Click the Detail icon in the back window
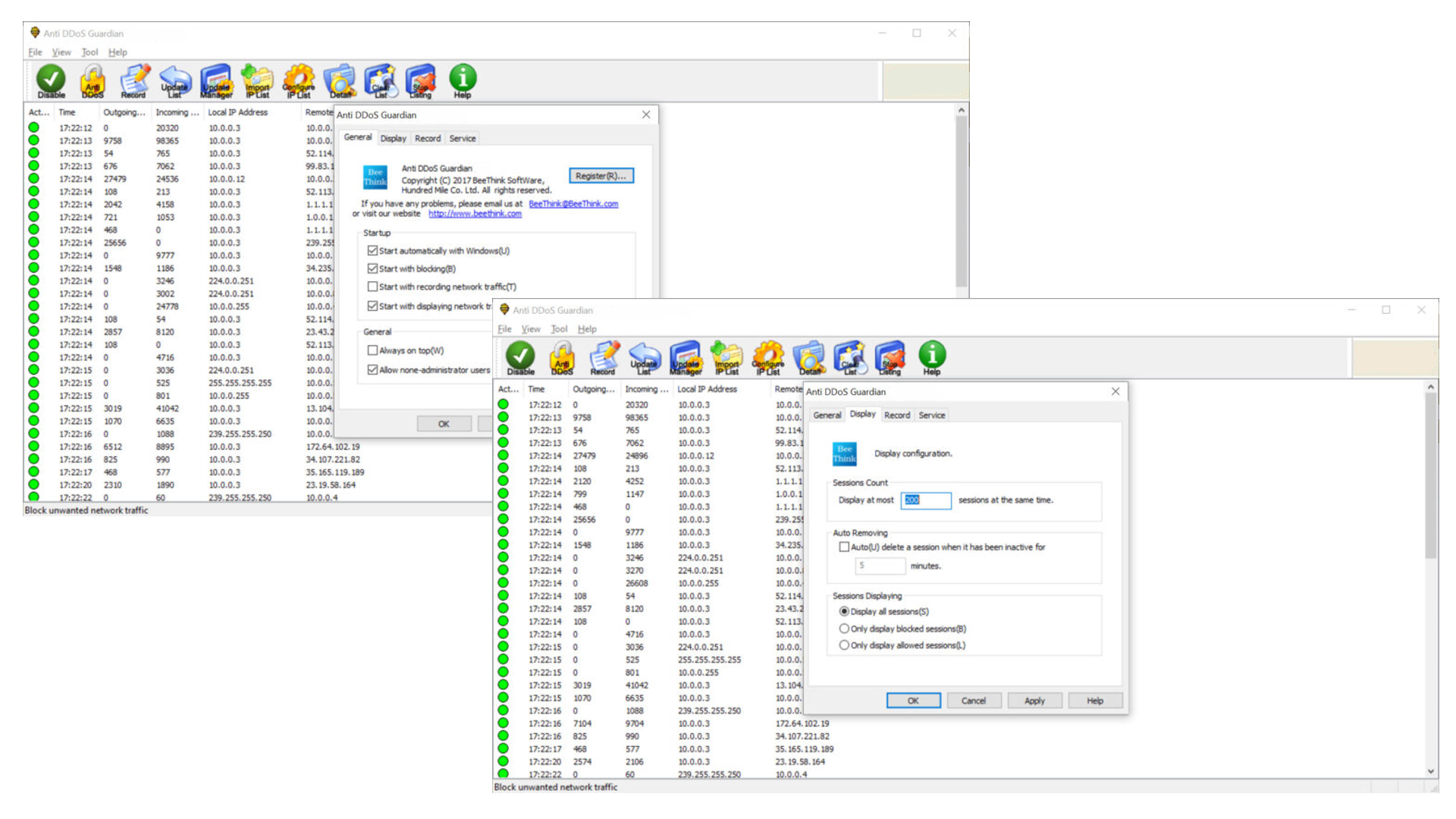The width and height of the screenshot is (1456, 819). click(x=340, y=80)
